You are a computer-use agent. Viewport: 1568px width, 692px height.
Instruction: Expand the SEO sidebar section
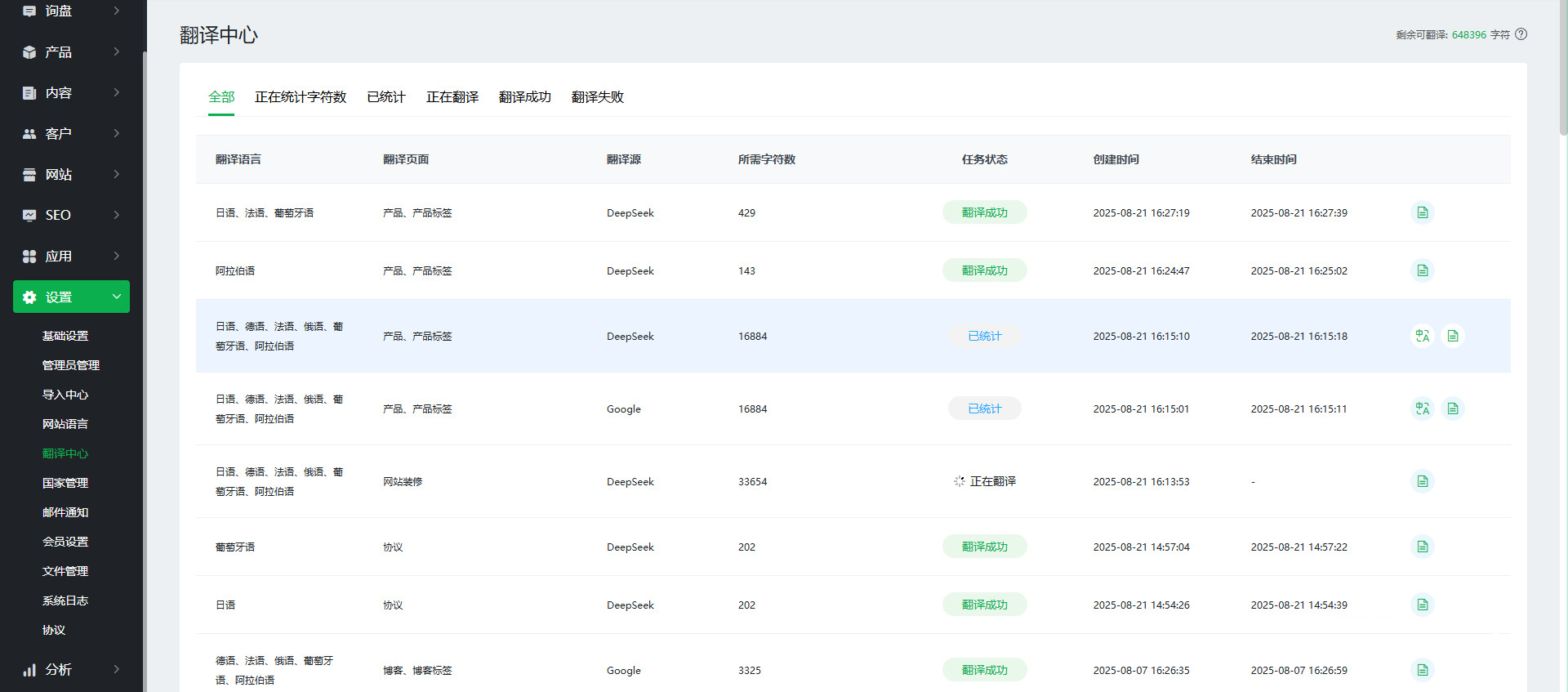tap(71, 216)
